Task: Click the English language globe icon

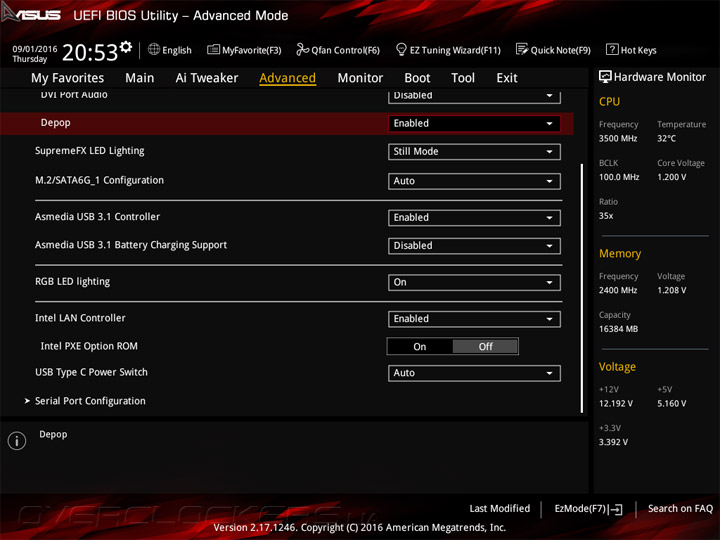Action: tap(155, 50)
